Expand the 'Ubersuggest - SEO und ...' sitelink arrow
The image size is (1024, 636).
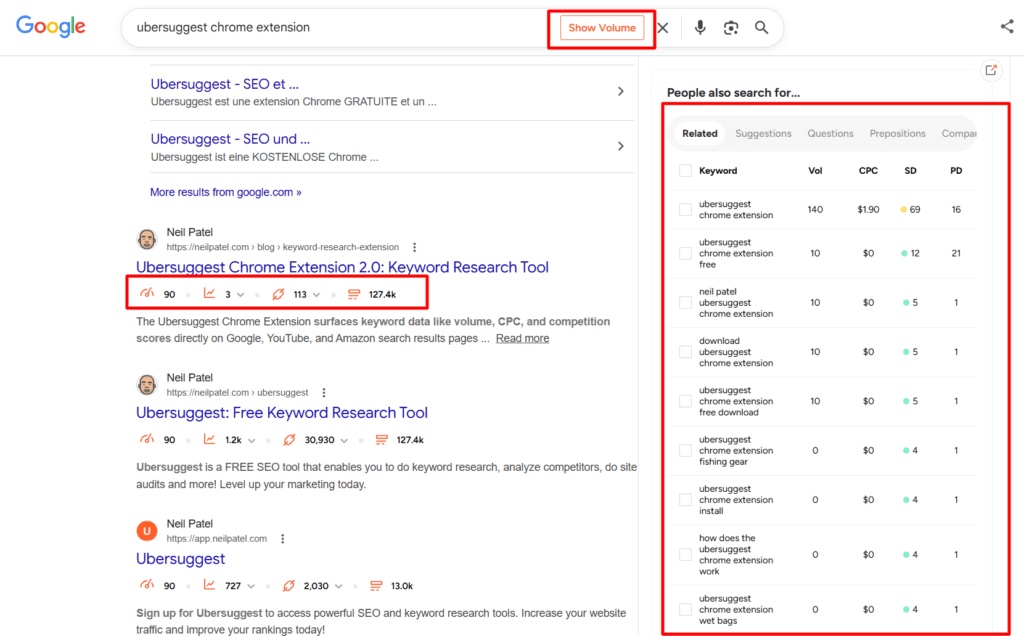tap(620, 146)
